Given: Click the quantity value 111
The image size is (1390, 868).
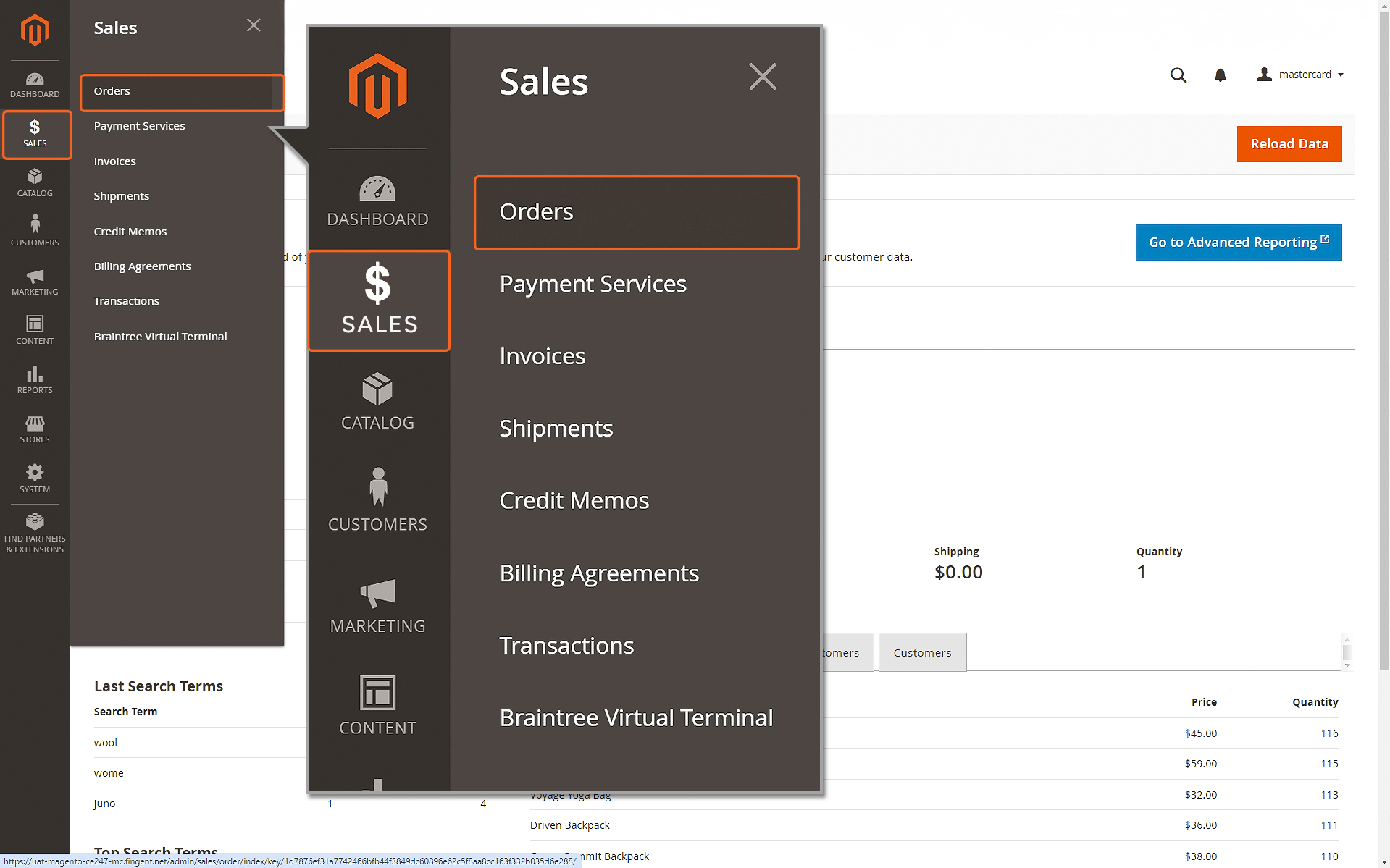Looking at the screenshot, I should click(1329, 825).
